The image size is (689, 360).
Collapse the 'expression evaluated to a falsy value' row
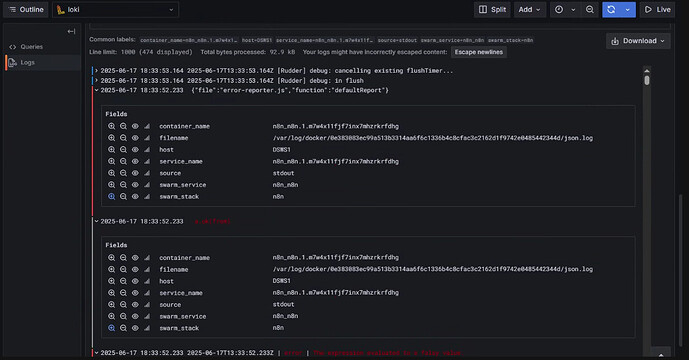coord(96,353)
